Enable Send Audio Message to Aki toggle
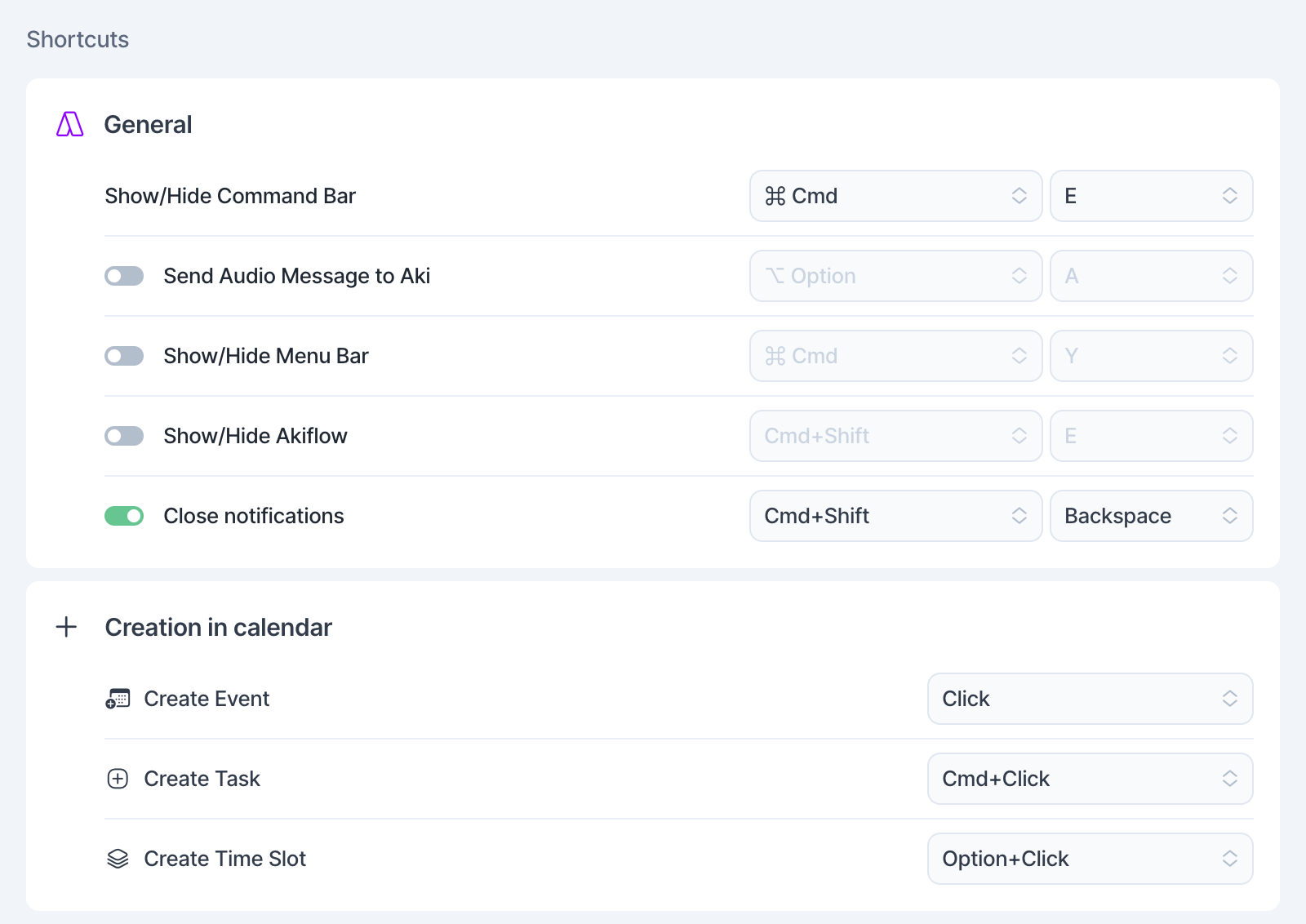 (124, 276)
